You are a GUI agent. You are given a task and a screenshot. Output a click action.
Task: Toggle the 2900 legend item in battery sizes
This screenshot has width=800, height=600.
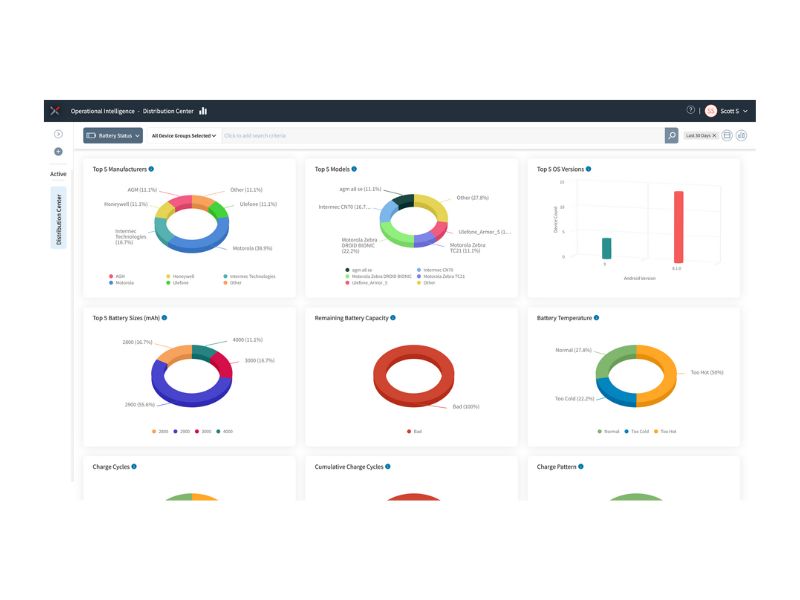point(181,432)
